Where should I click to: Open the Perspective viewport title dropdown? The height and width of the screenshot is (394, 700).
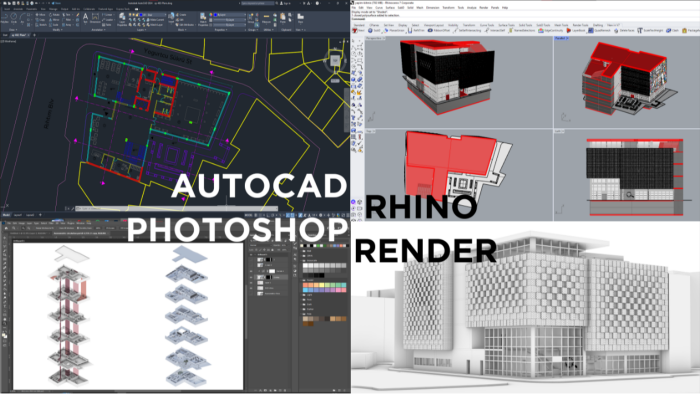pyautogui.click(x=375, y=38)
